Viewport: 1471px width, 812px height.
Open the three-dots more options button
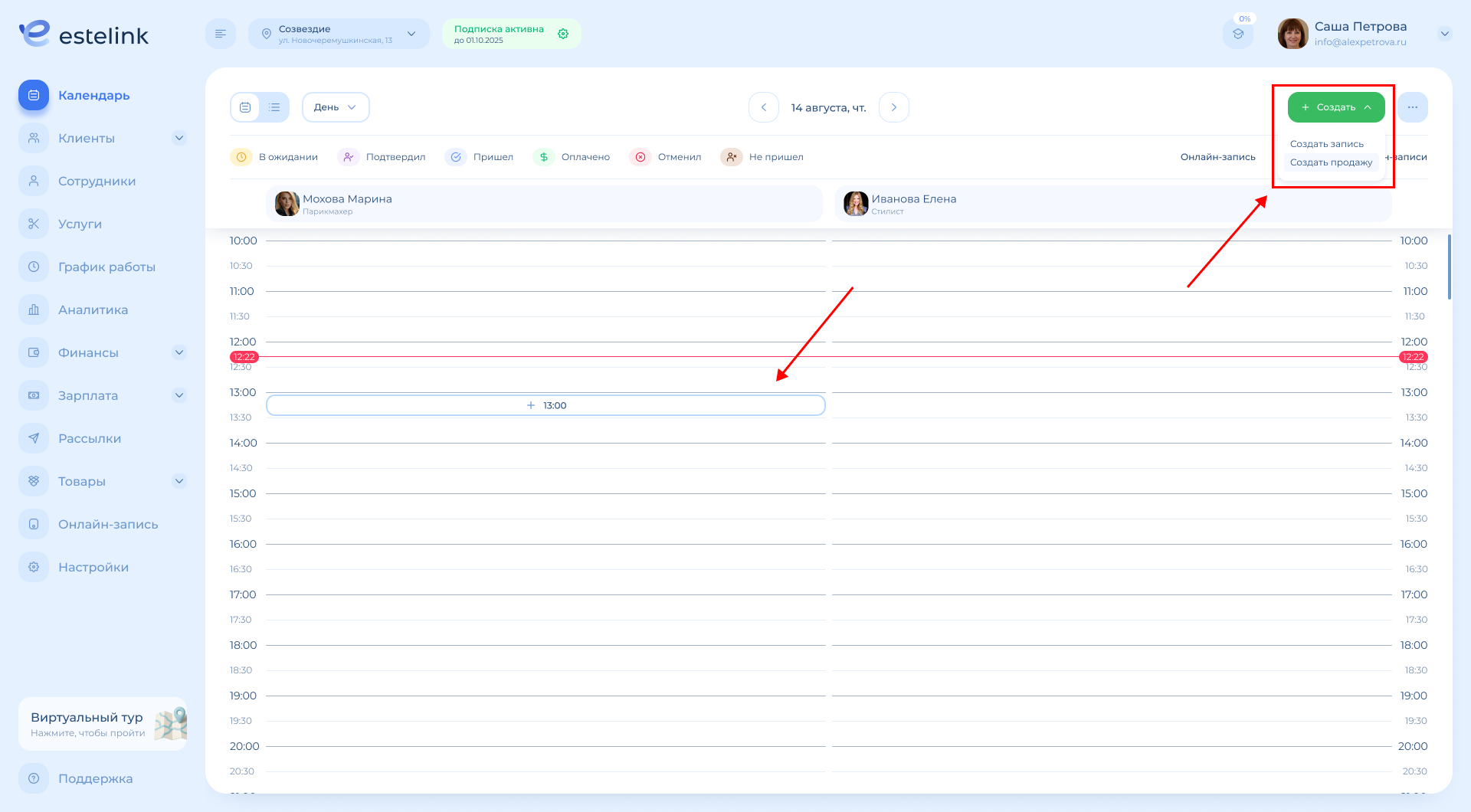pos(1412,107)
